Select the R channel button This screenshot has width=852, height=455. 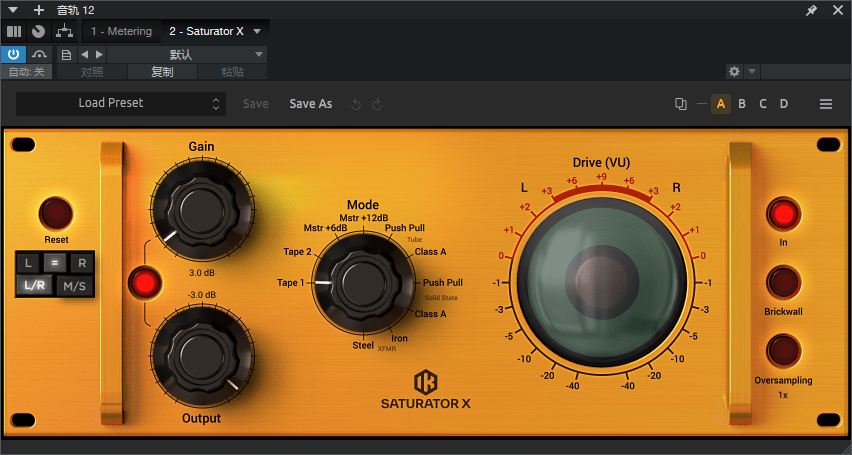[x=82, y=264]
